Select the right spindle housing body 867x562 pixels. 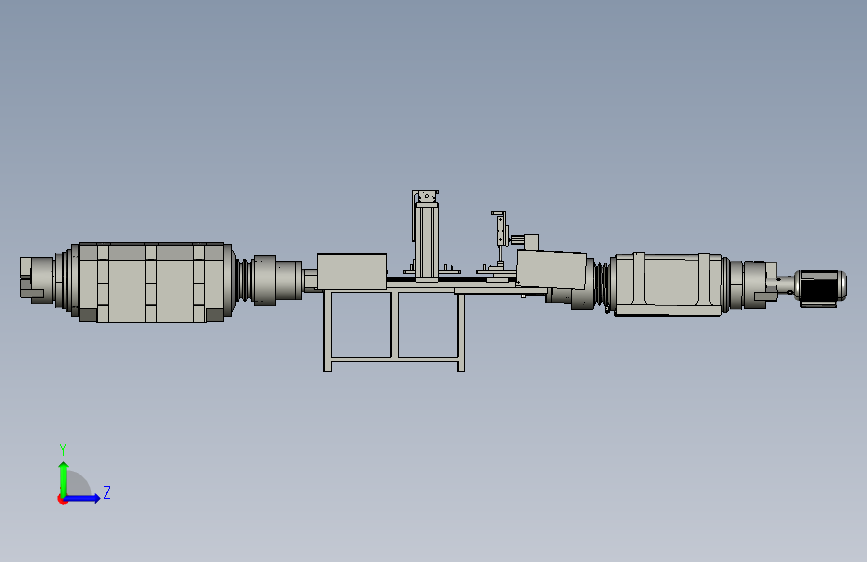click(668, 285)
